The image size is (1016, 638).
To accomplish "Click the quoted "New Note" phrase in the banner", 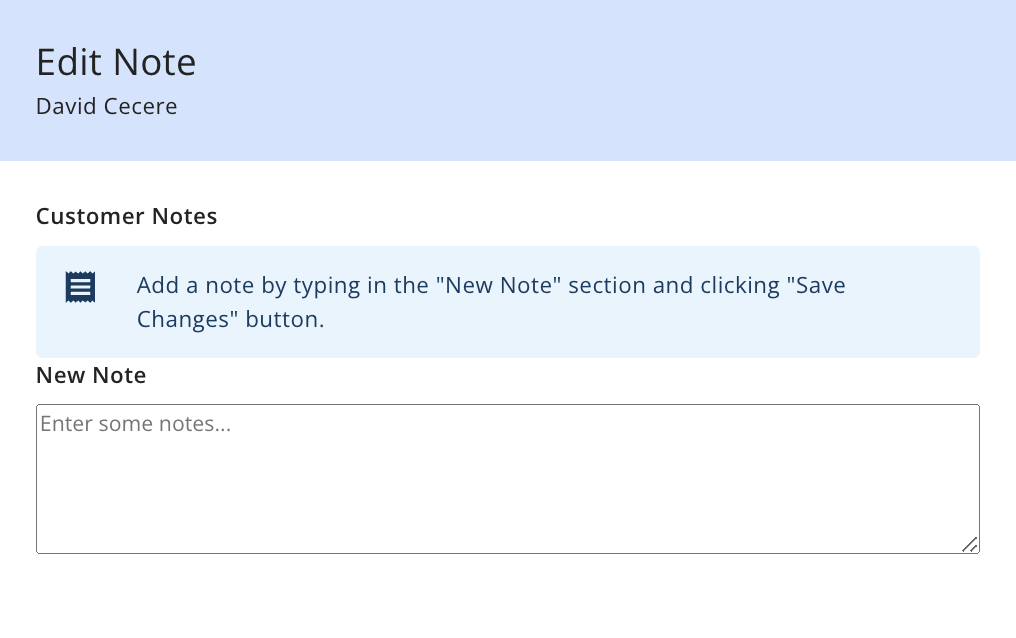I will click(498, 286).
